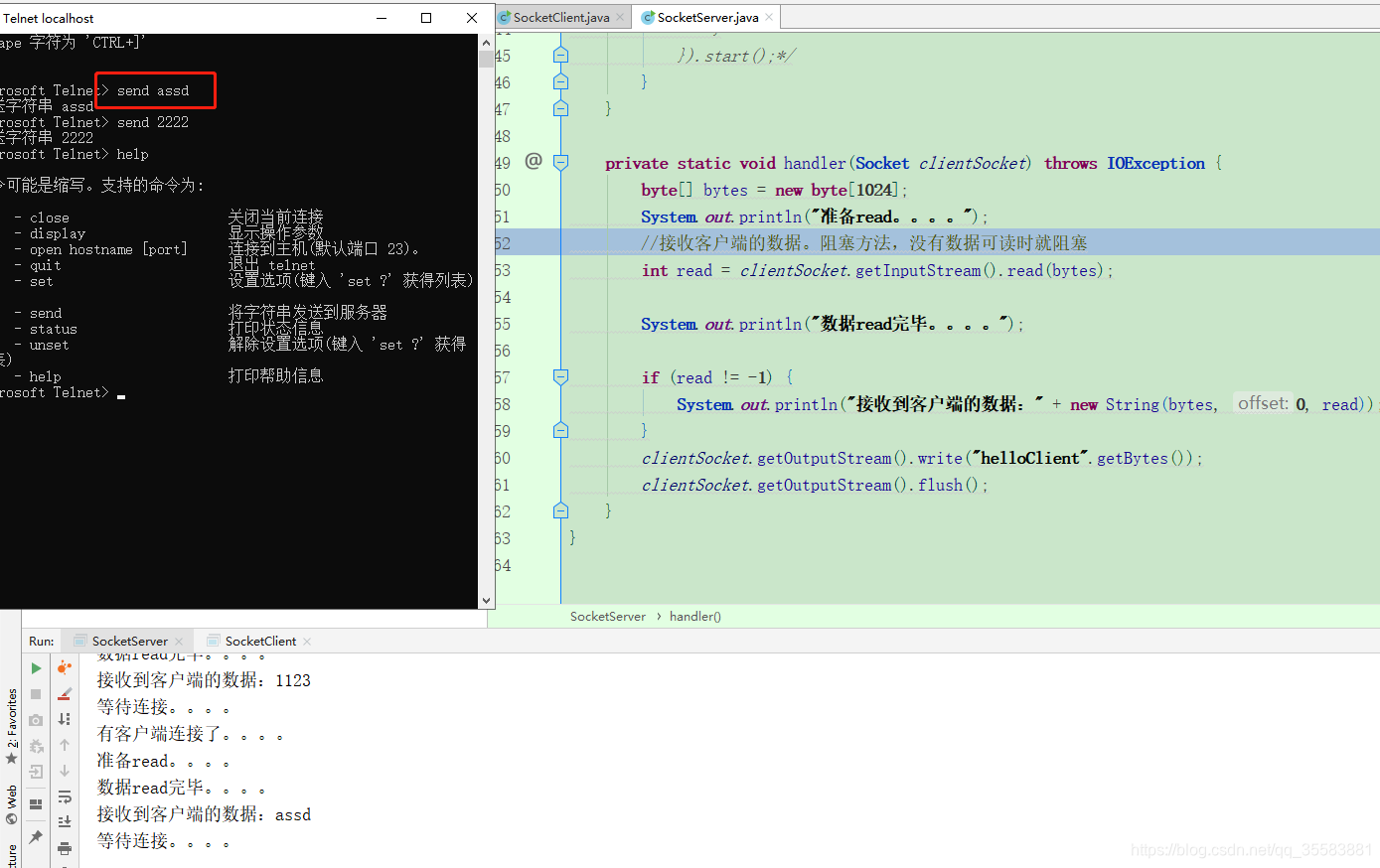The image size is (1380, 868).
Task: Click 'clientSocket' parameter in handler signature
Action: [x=973, y=163]
